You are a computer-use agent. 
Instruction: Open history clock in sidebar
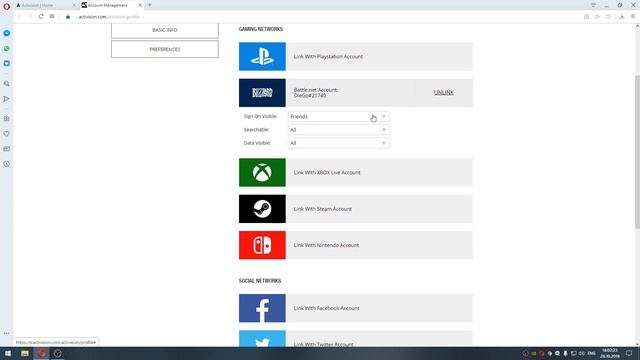click(x=7, y=164)
